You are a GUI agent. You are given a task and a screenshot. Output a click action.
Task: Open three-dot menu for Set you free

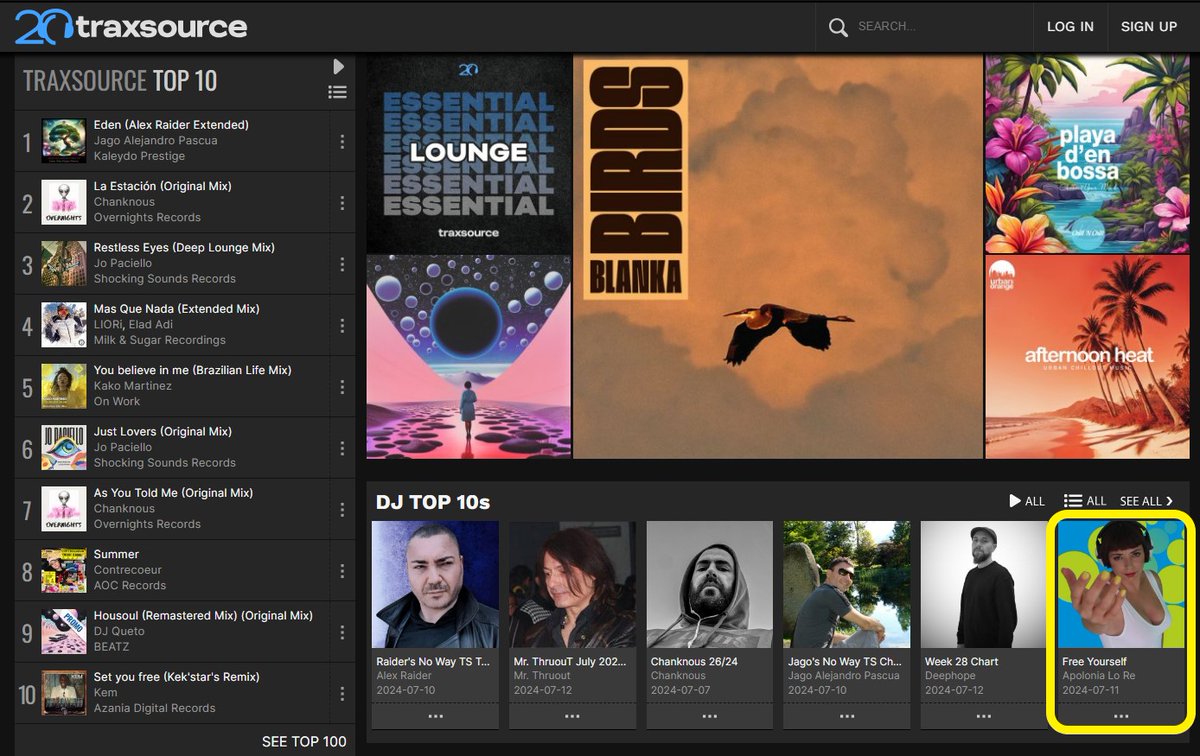(342, 693)
